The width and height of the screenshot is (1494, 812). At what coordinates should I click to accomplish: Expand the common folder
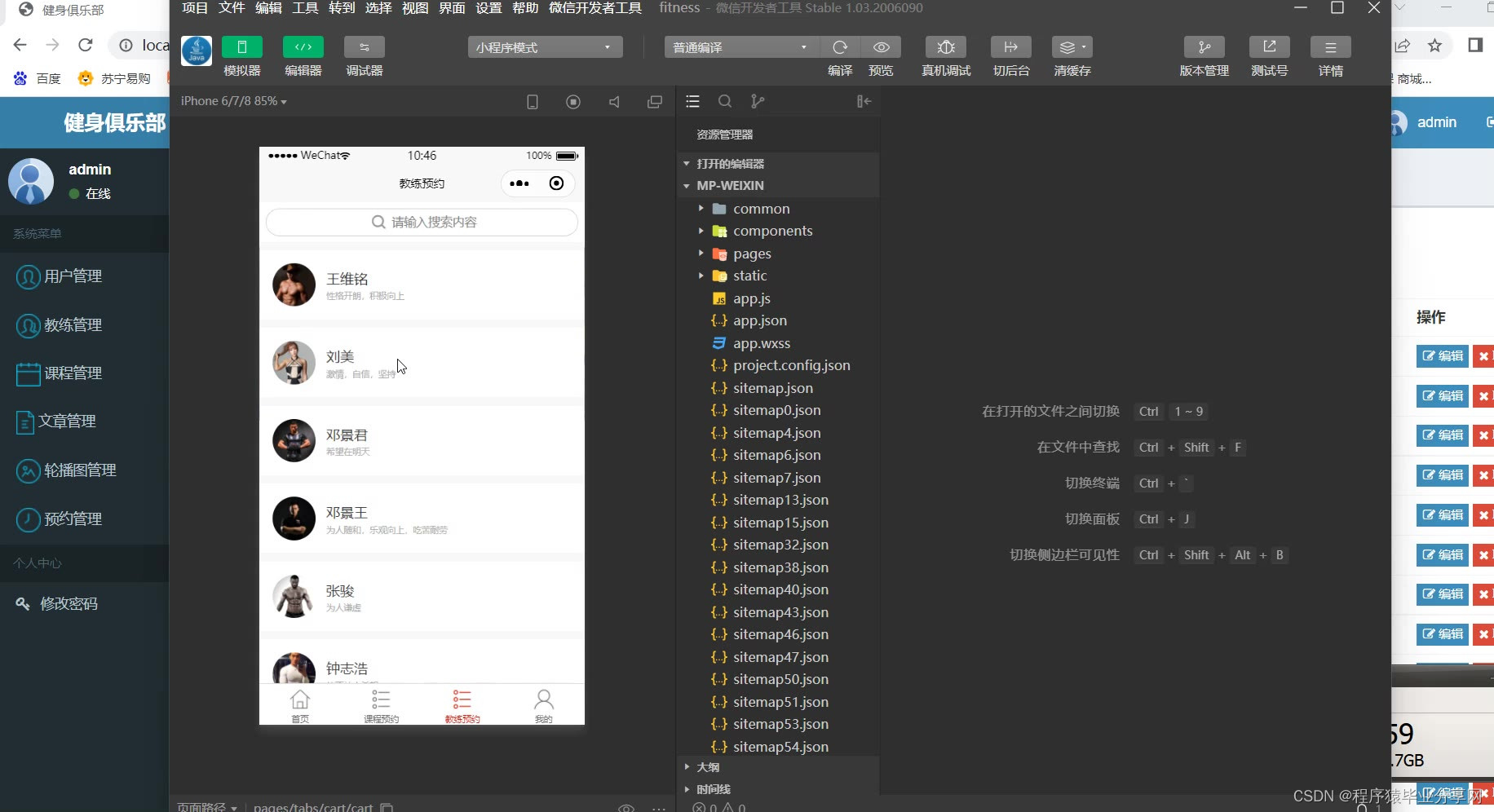778,209
